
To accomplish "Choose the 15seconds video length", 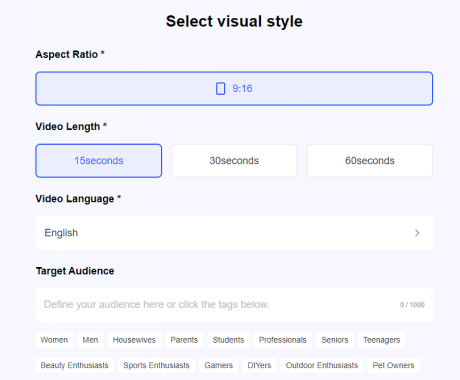I will [x=99, y=161].
